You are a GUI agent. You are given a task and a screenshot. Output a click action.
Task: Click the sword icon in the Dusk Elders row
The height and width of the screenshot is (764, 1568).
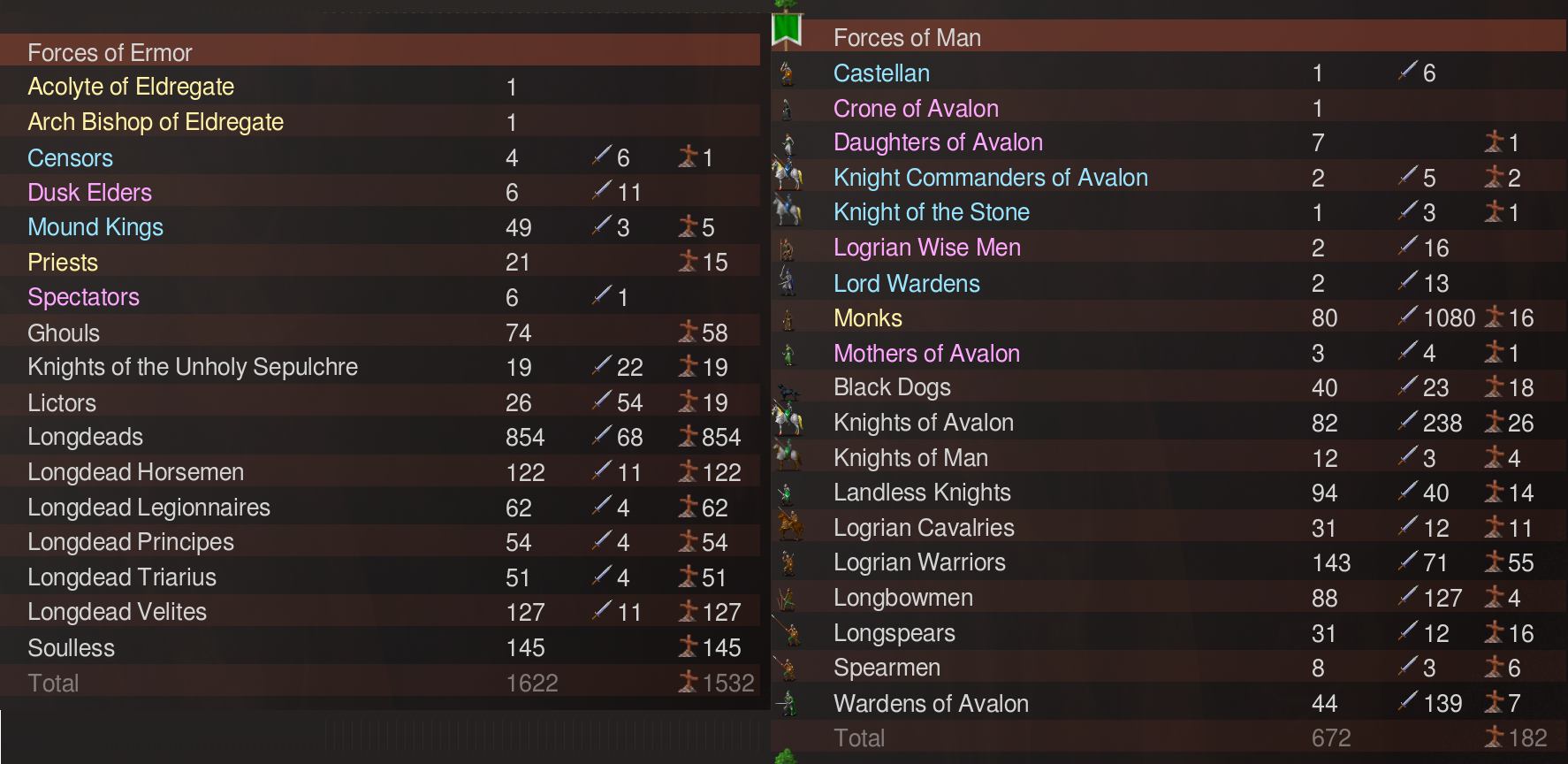[602, 191]
